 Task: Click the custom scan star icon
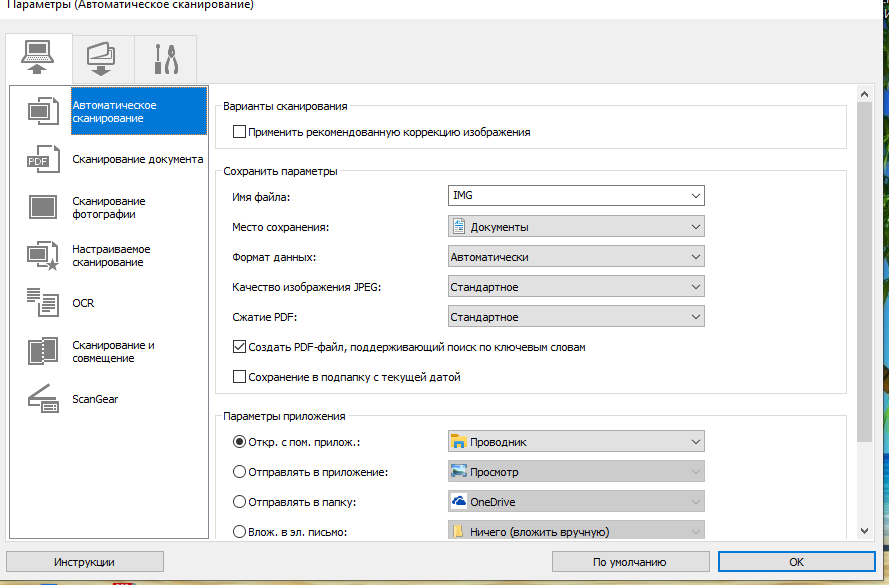[43, 256]
